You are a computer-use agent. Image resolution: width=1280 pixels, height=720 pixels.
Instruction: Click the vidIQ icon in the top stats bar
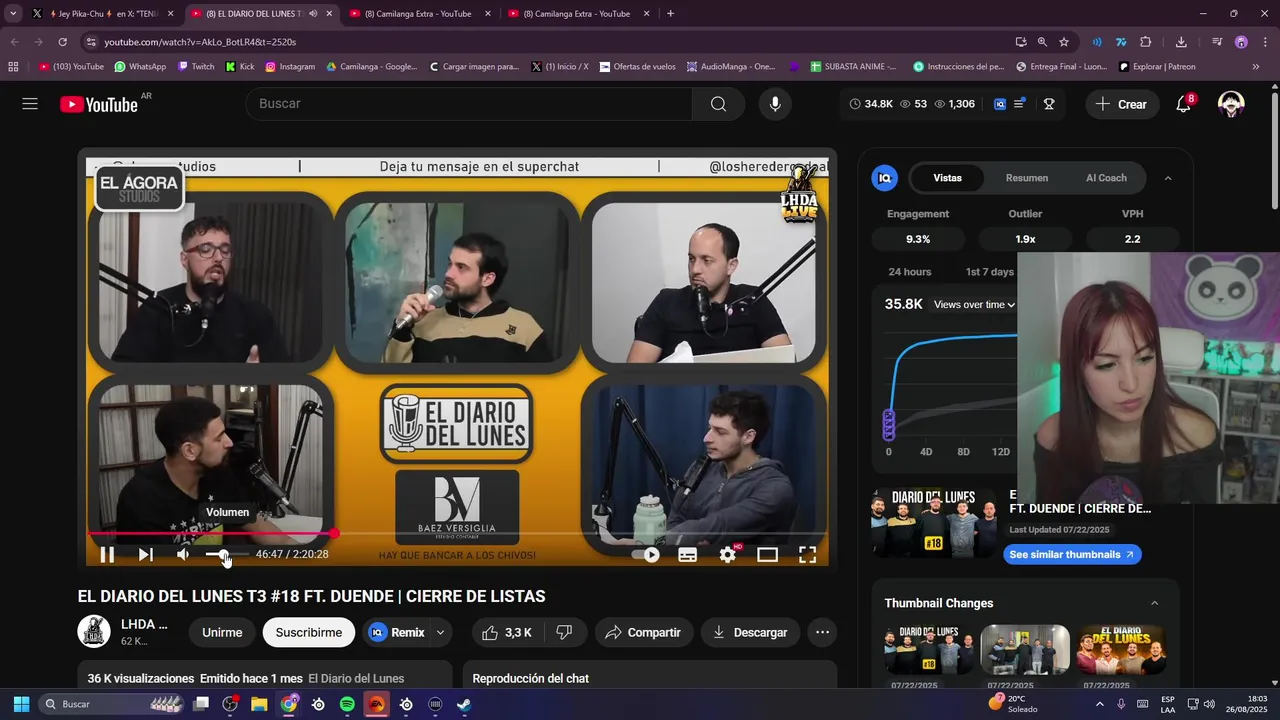999,104
